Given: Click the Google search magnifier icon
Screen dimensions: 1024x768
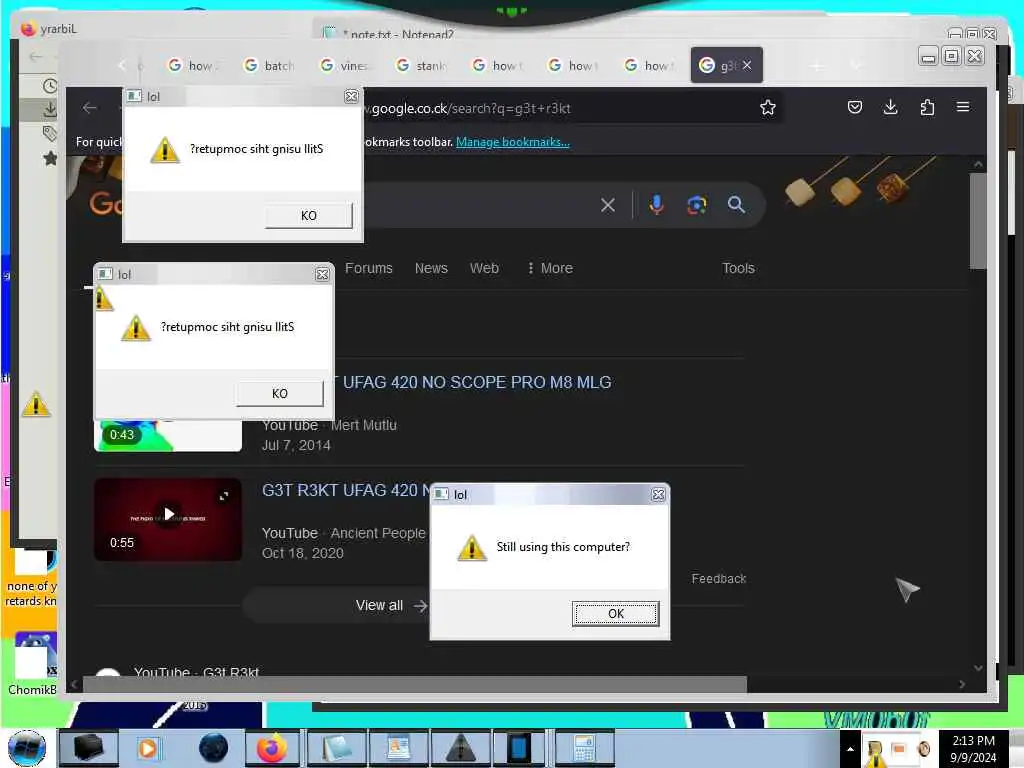Looking at the screenshot, I should 737,205.
